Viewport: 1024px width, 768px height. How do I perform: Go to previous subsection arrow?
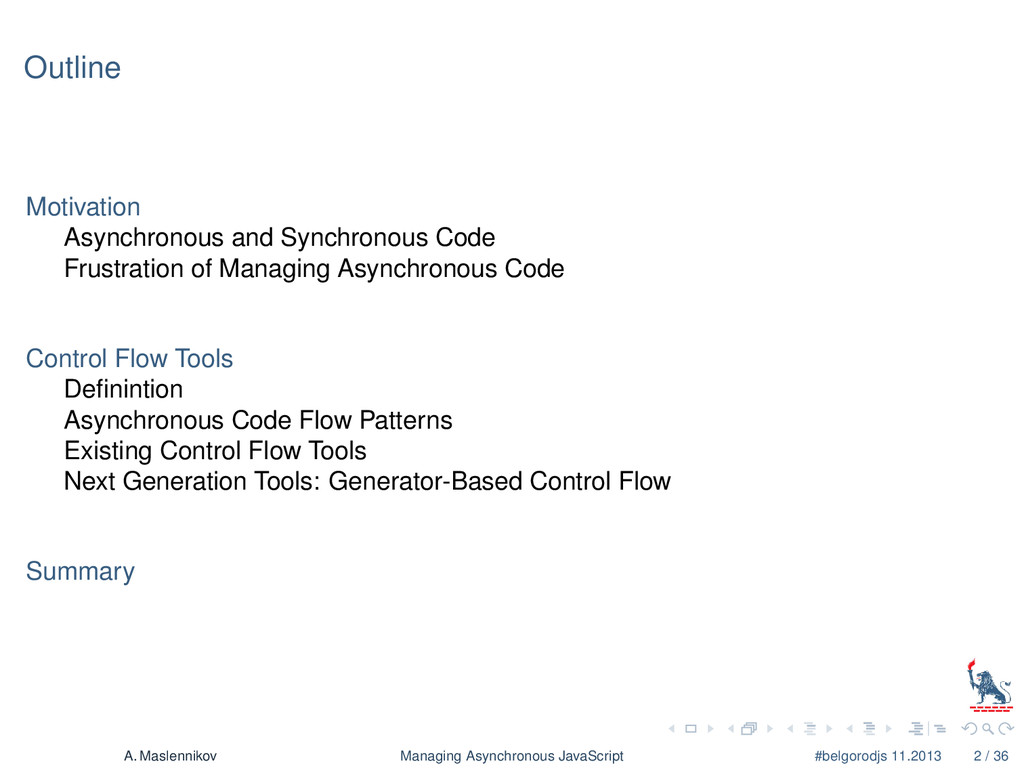[x=790, y=729]
